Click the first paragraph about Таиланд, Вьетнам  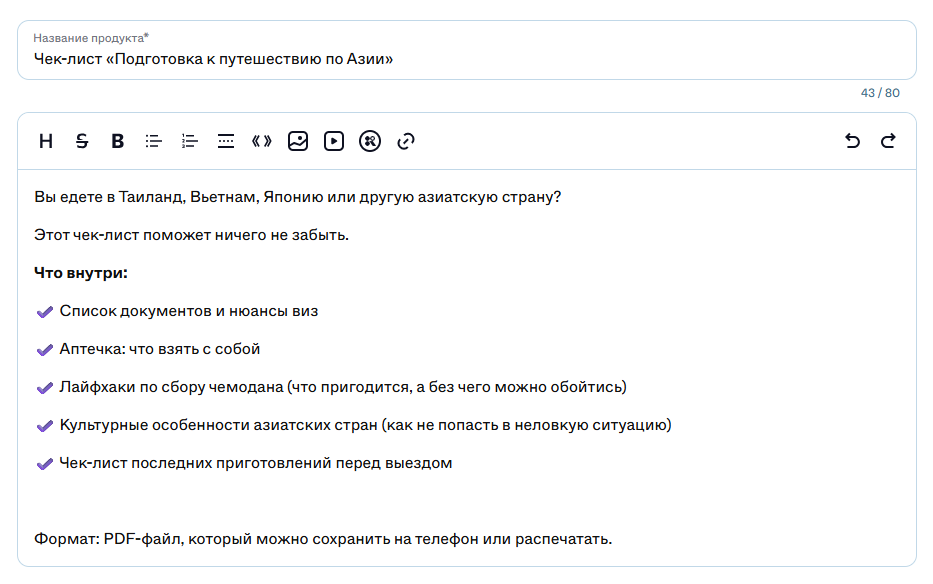(x=298, y=197)
